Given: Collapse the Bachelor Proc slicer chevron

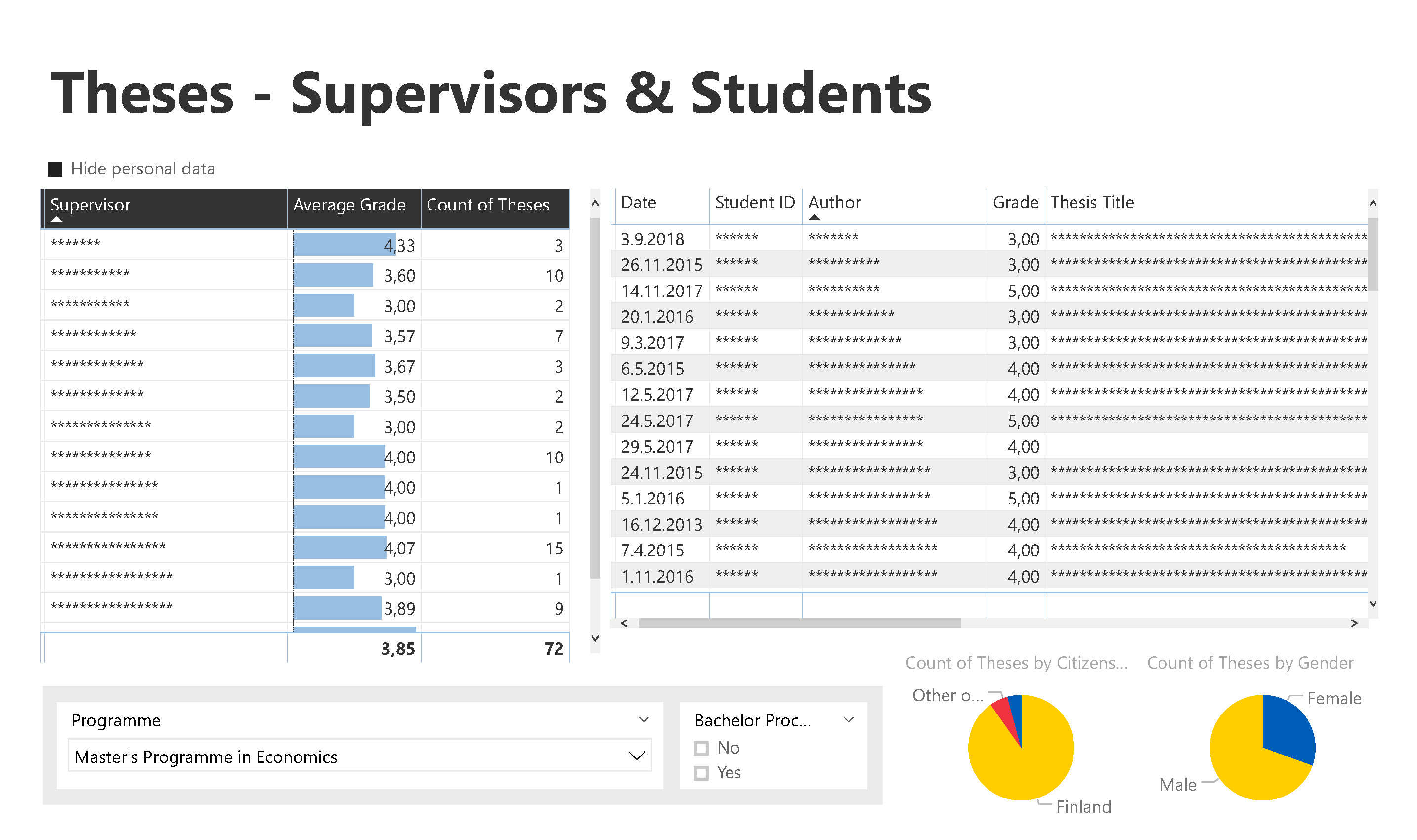Looking at the screenshot, I should [x=848, y=720].
